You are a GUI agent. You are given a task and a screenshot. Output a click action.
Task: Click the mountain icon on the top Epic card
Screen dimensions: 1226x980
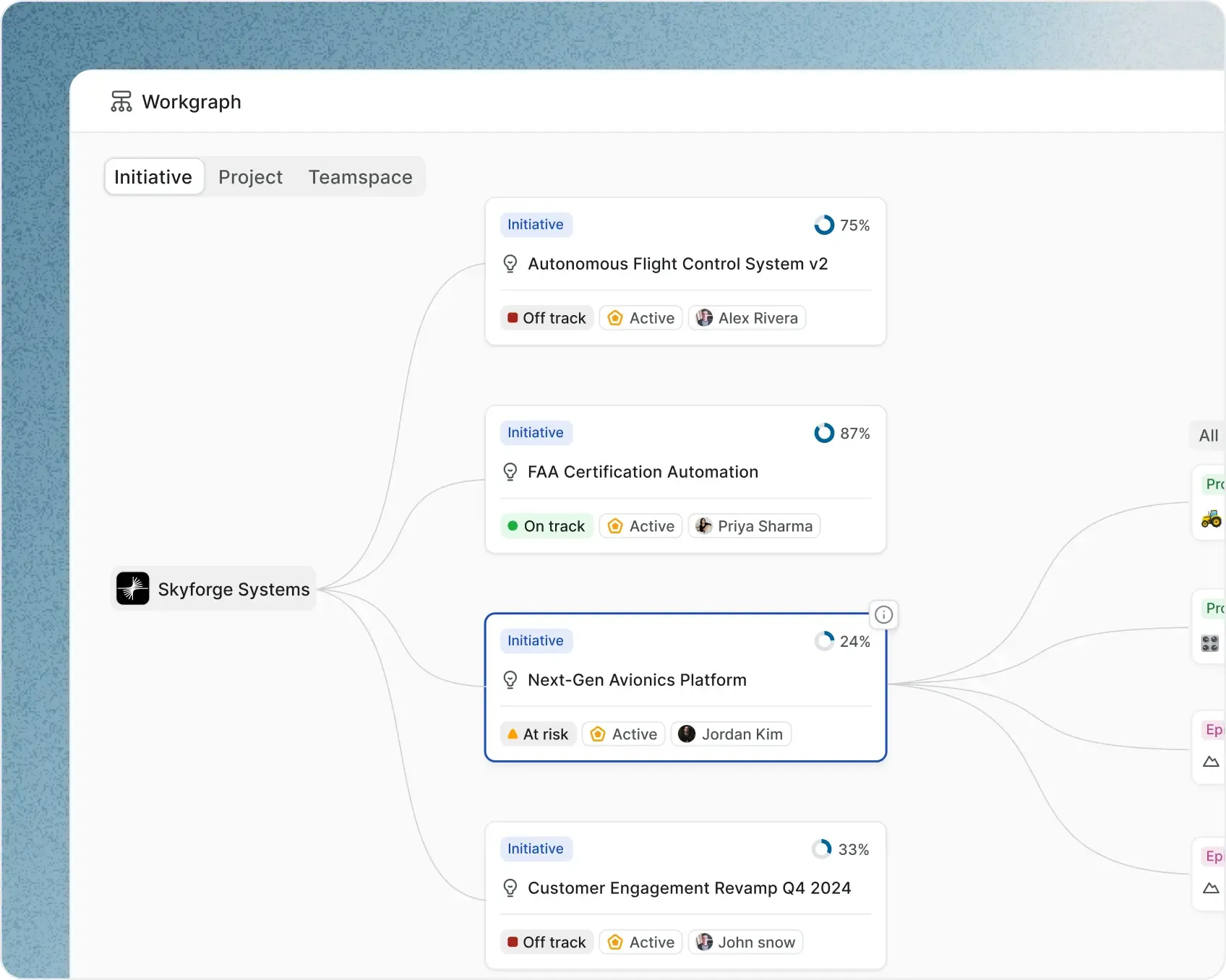[x=1211, y=762]
